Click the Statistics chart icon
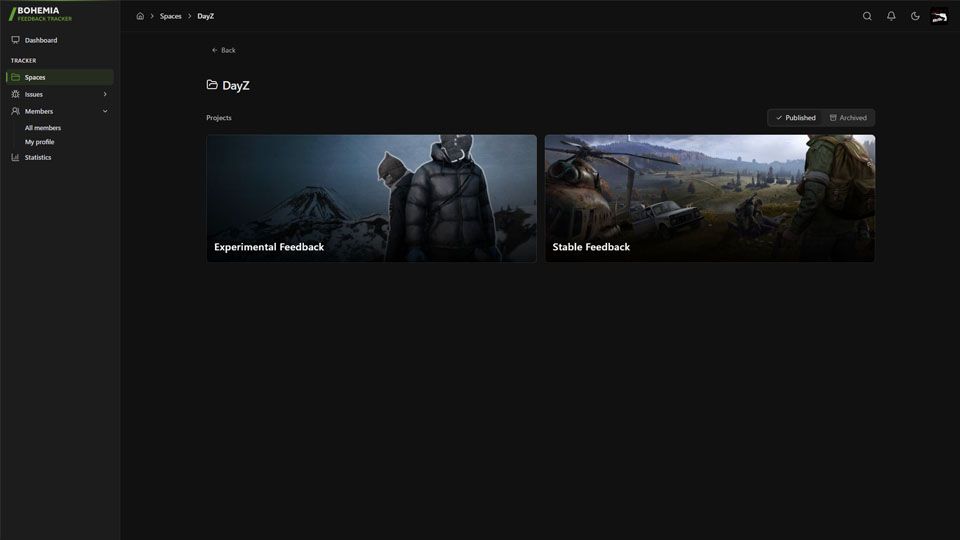 [15, 157]
